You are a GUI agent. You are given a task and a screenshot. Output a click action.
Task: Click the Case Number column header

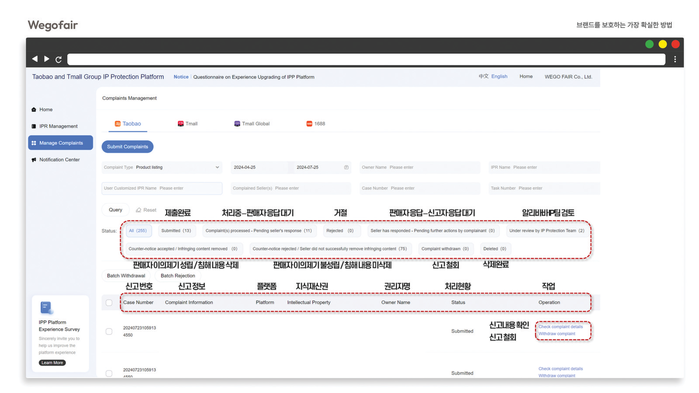[138, 303]
